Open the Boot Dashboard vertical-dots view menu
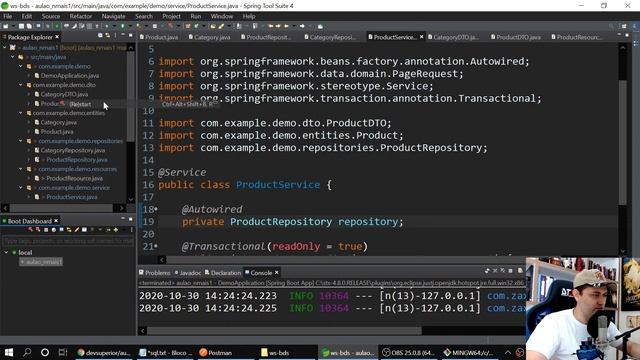640x360 pixels. pos(131,230)
